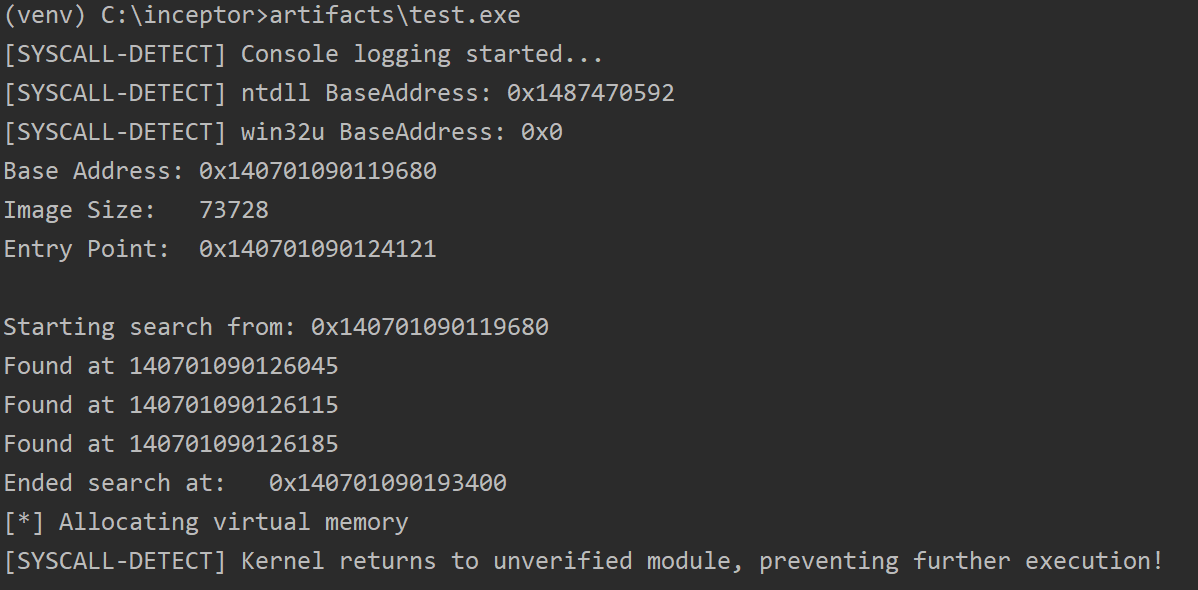
Task: Click the (venv) prompt prefix
Action: pos(45,15)
